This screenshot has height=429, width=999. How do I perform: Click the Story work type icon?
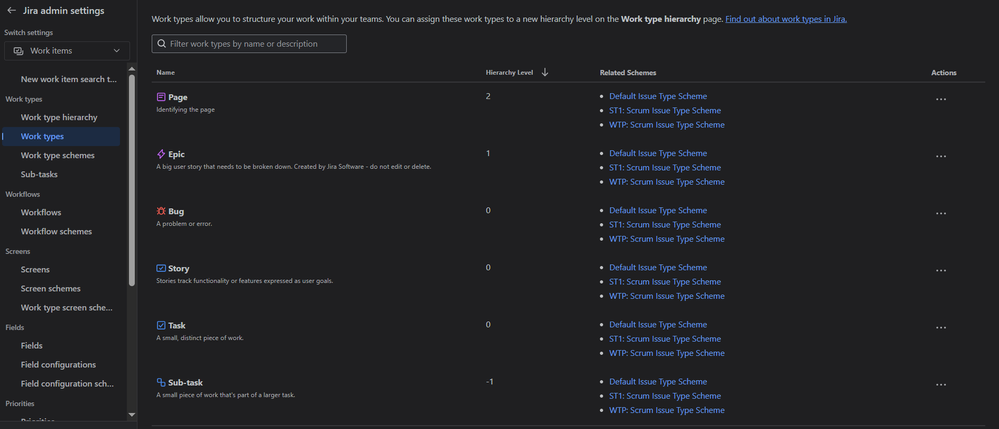(161, 268)
